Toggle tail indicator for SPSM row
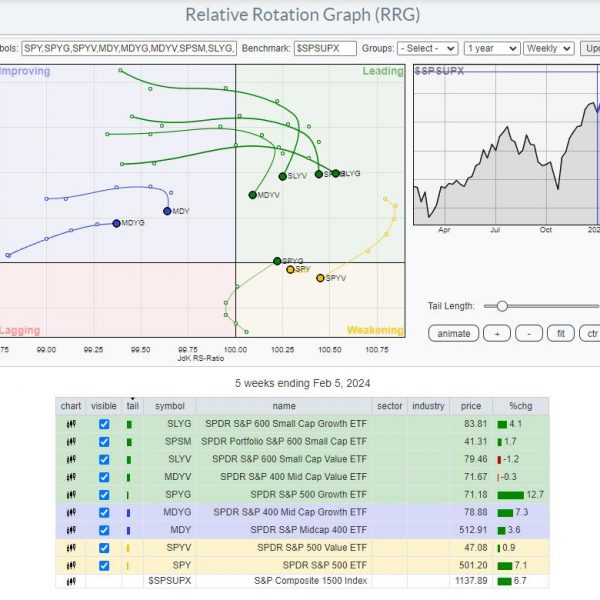Image resolution: width=600 pixels, height=600 pixels. point(129,442)
